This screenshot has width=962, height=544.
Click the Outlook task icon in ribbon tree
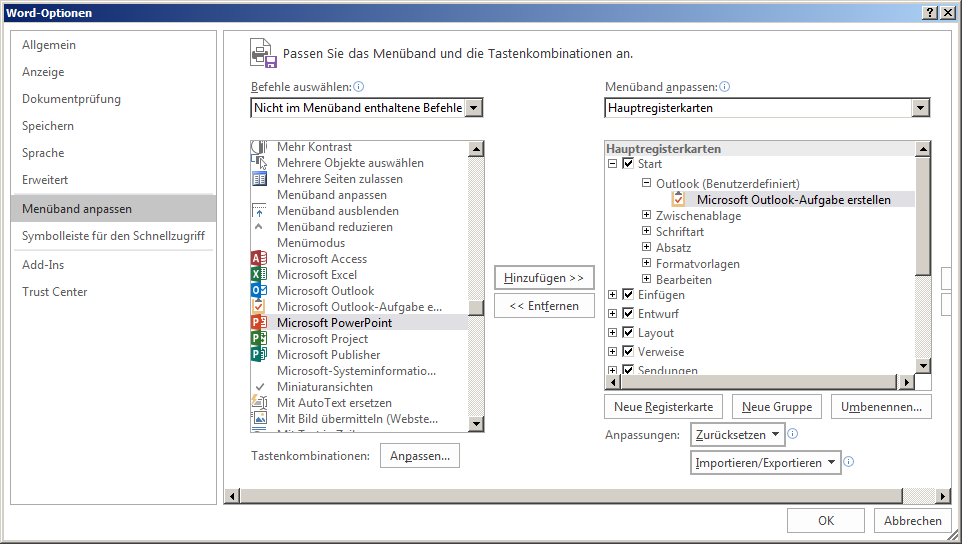pos(679,199)
